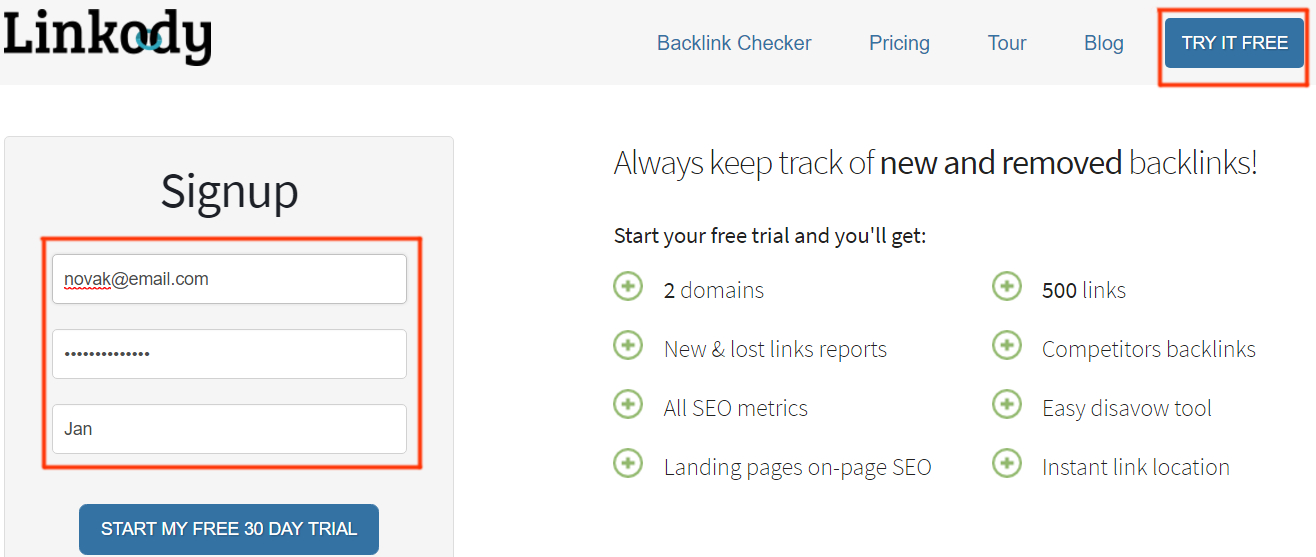Click plus icon next to New & lost links reports
The height and width of the screenshot is (557, 1316).
628,346
